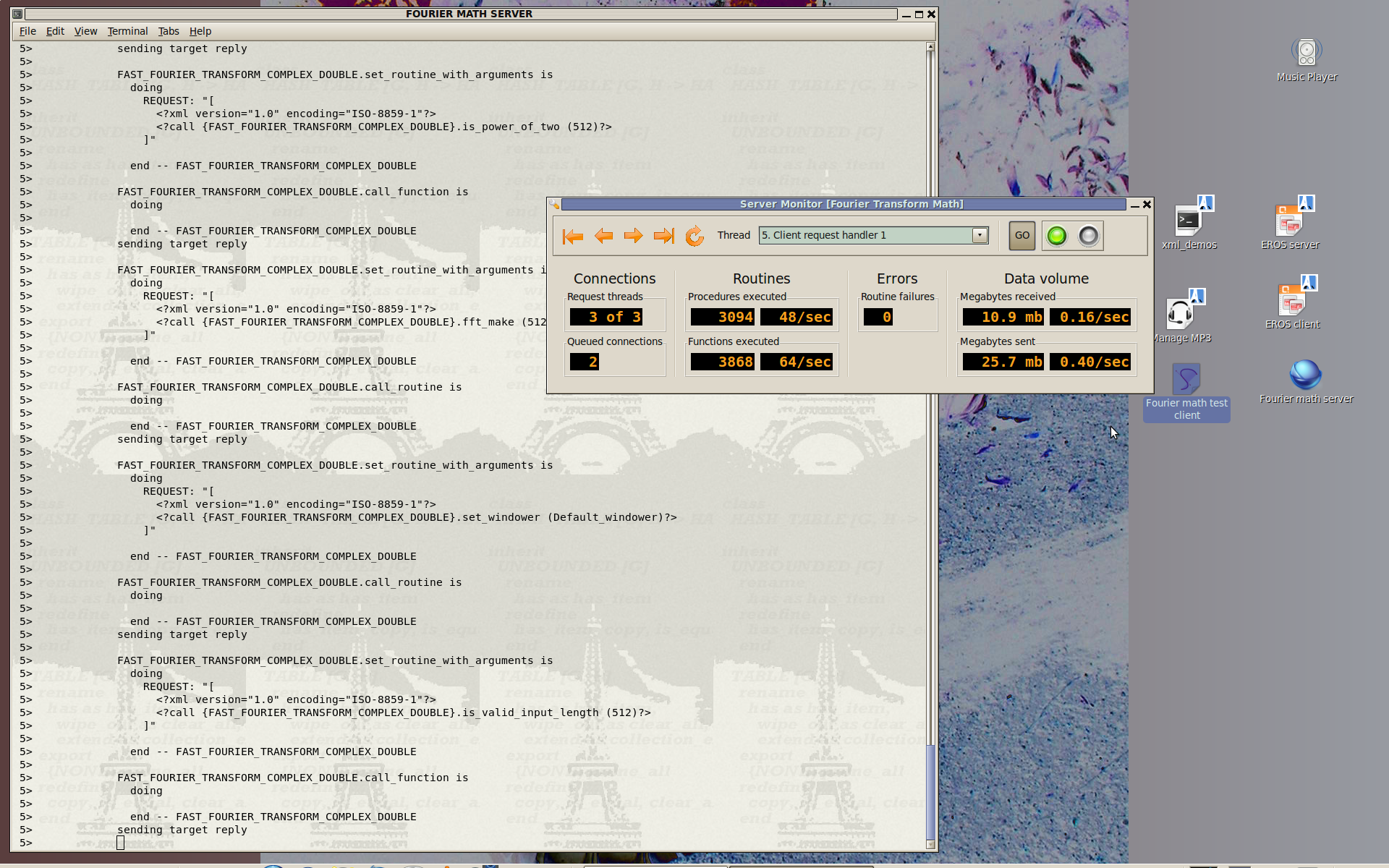Jump to last thread arrow
The width and height of the screenshot is (1389, 868).
pyautogui.click(x=663, y=236)
